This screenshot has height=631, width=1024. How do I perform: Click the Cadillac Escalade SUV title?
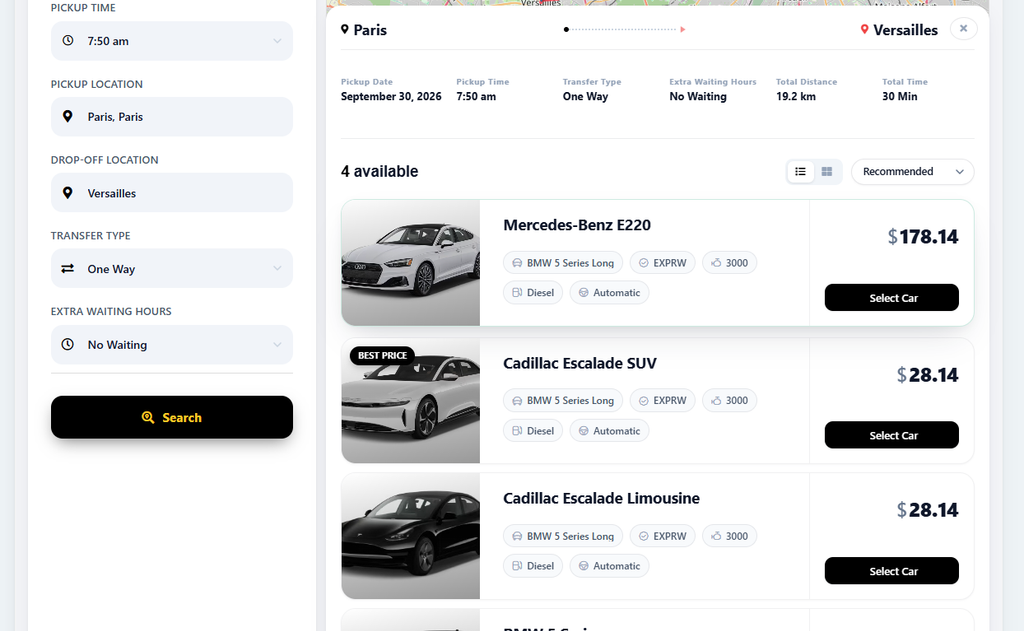coord(579,363)
